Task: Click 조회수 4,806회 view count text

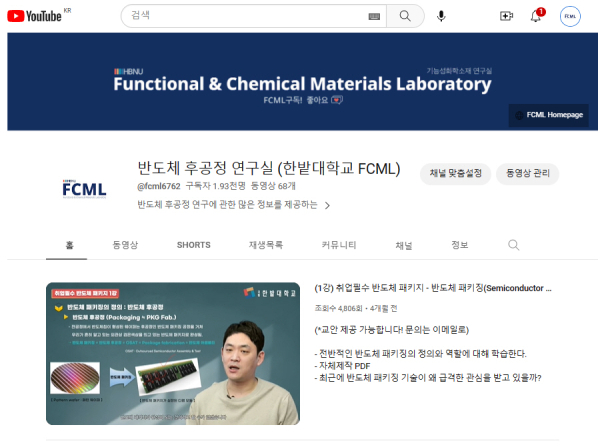Action: [338, 308]
